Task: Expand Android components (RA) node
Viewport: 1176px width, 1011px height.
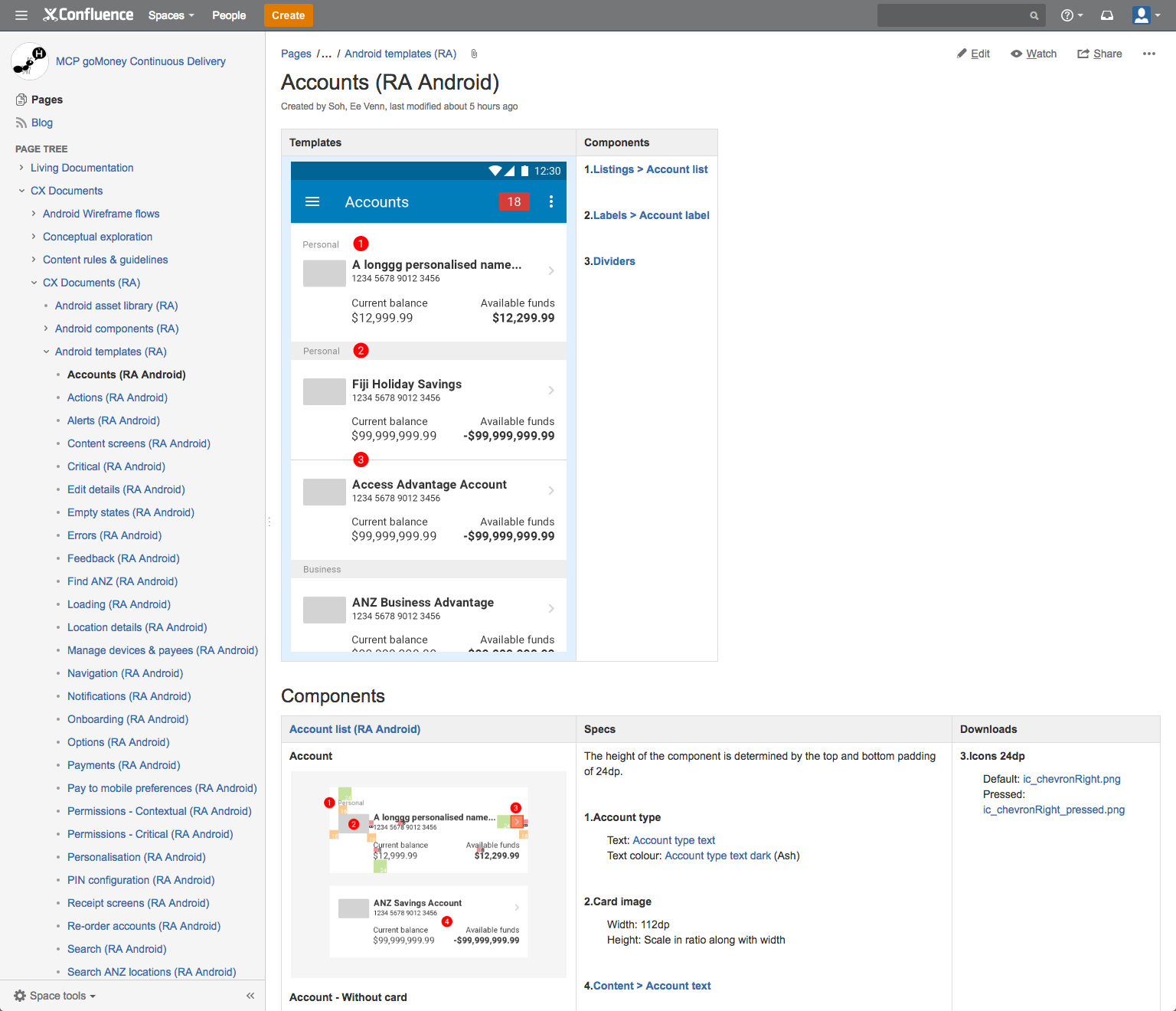Action: (x=46, y=329)
